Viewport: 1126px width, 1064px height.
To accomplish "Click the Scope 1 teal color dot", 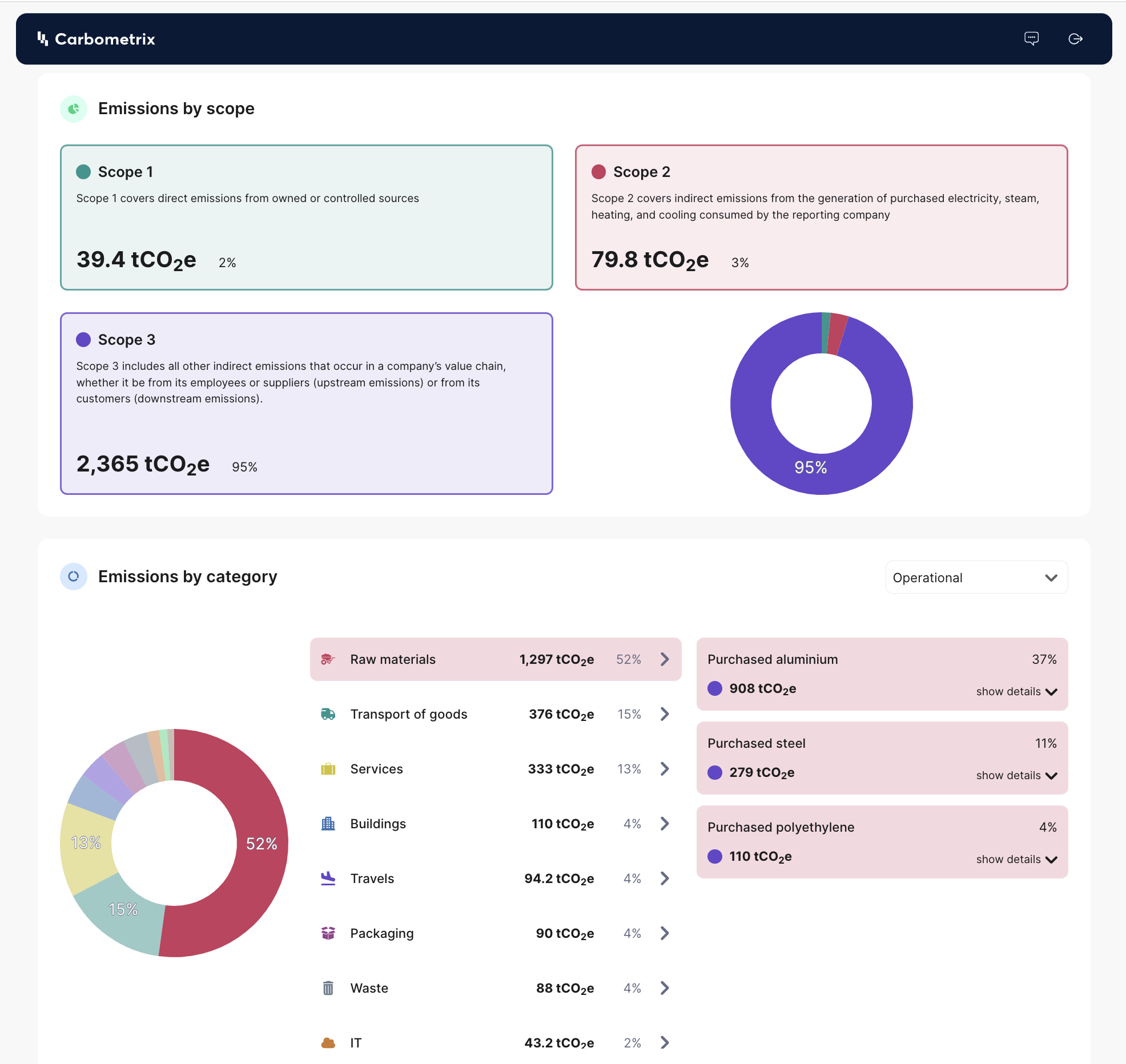I will click(83, 172).
